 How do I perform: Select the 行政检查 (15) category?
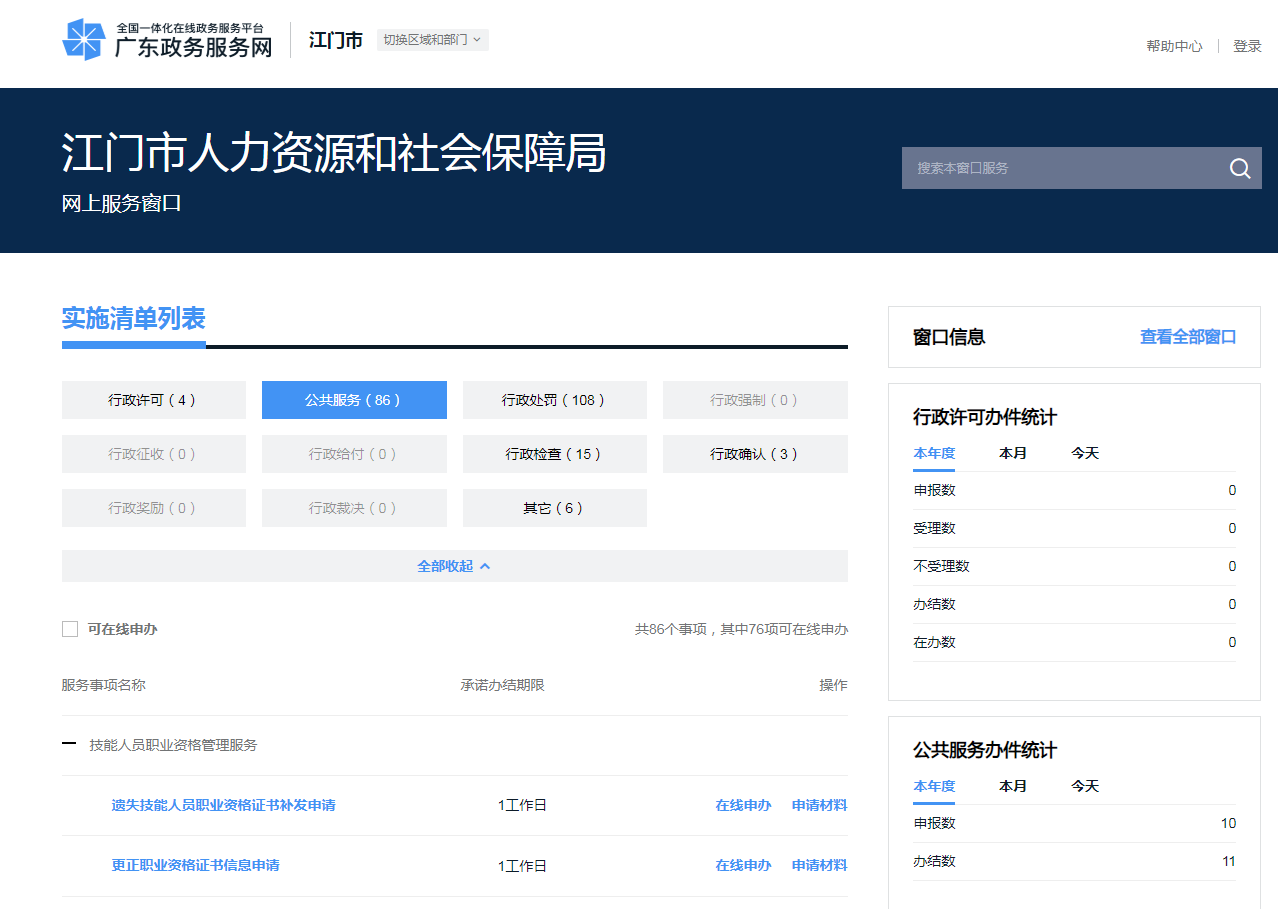pos(555,454)
